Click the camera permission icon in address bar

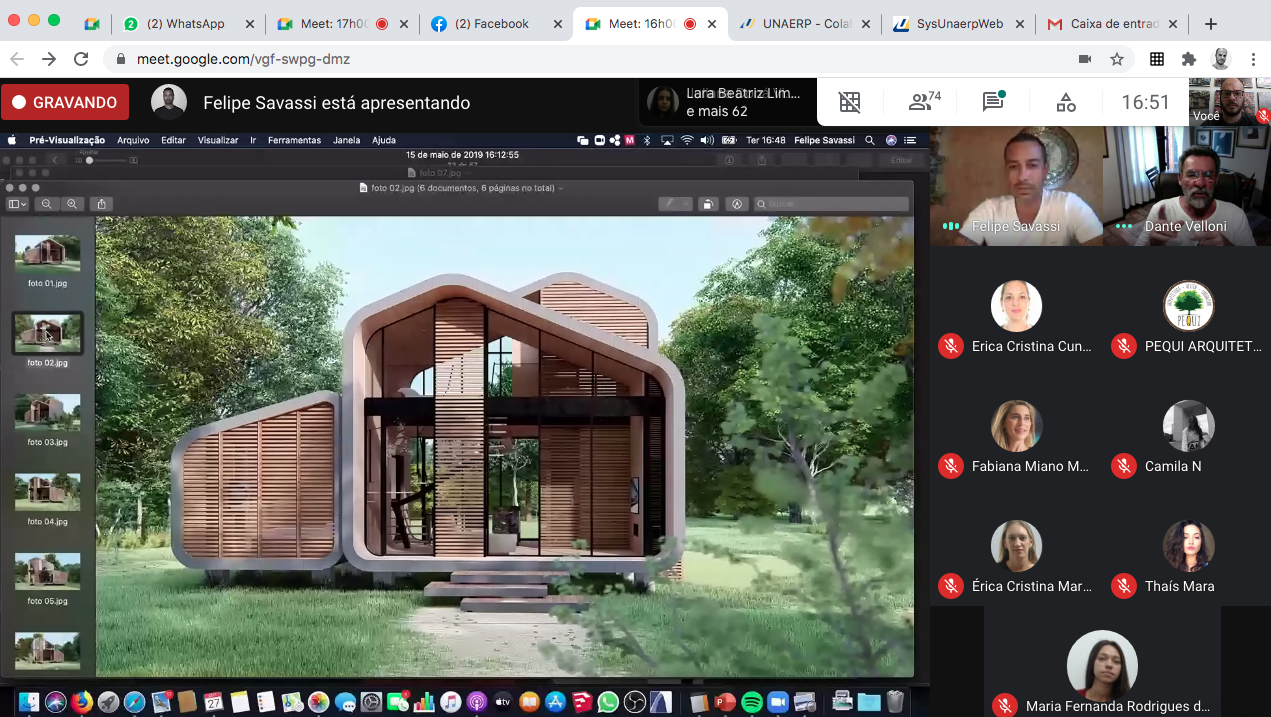1085,59
